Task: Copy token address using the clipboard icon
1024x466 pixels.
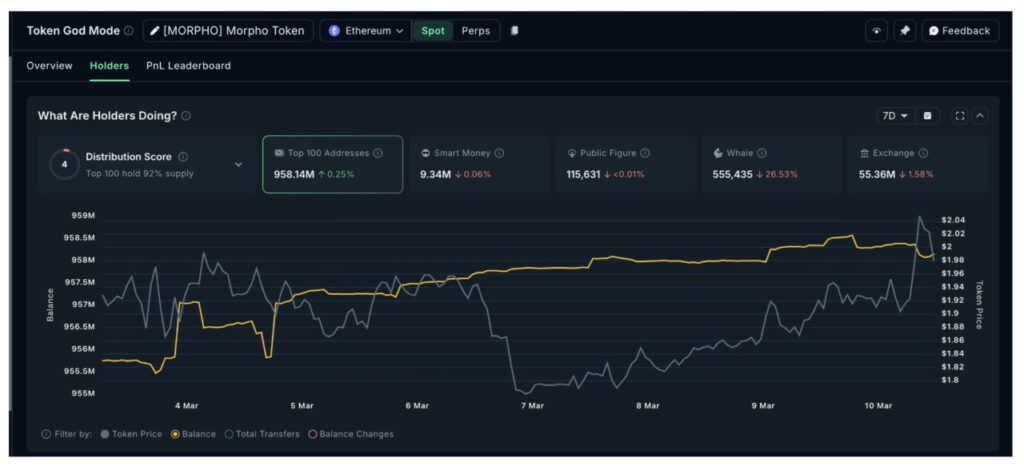Action: (515, 31)
